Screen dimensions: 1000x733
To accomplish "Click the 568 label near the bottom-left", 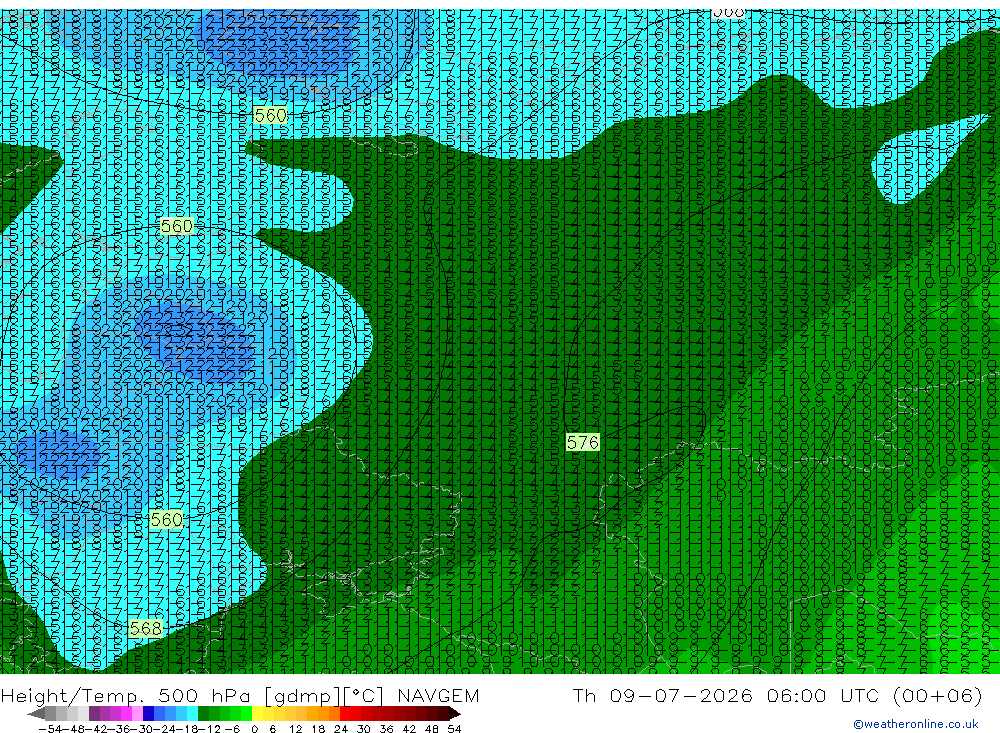I will (145, 628).
